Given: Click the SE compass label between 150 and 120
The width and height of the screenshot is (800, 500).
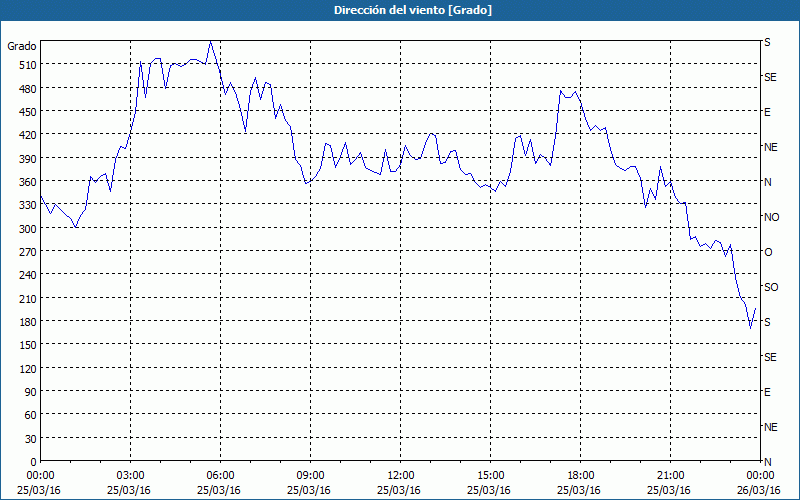Looking at the screenshot, I should coord(770,357).
